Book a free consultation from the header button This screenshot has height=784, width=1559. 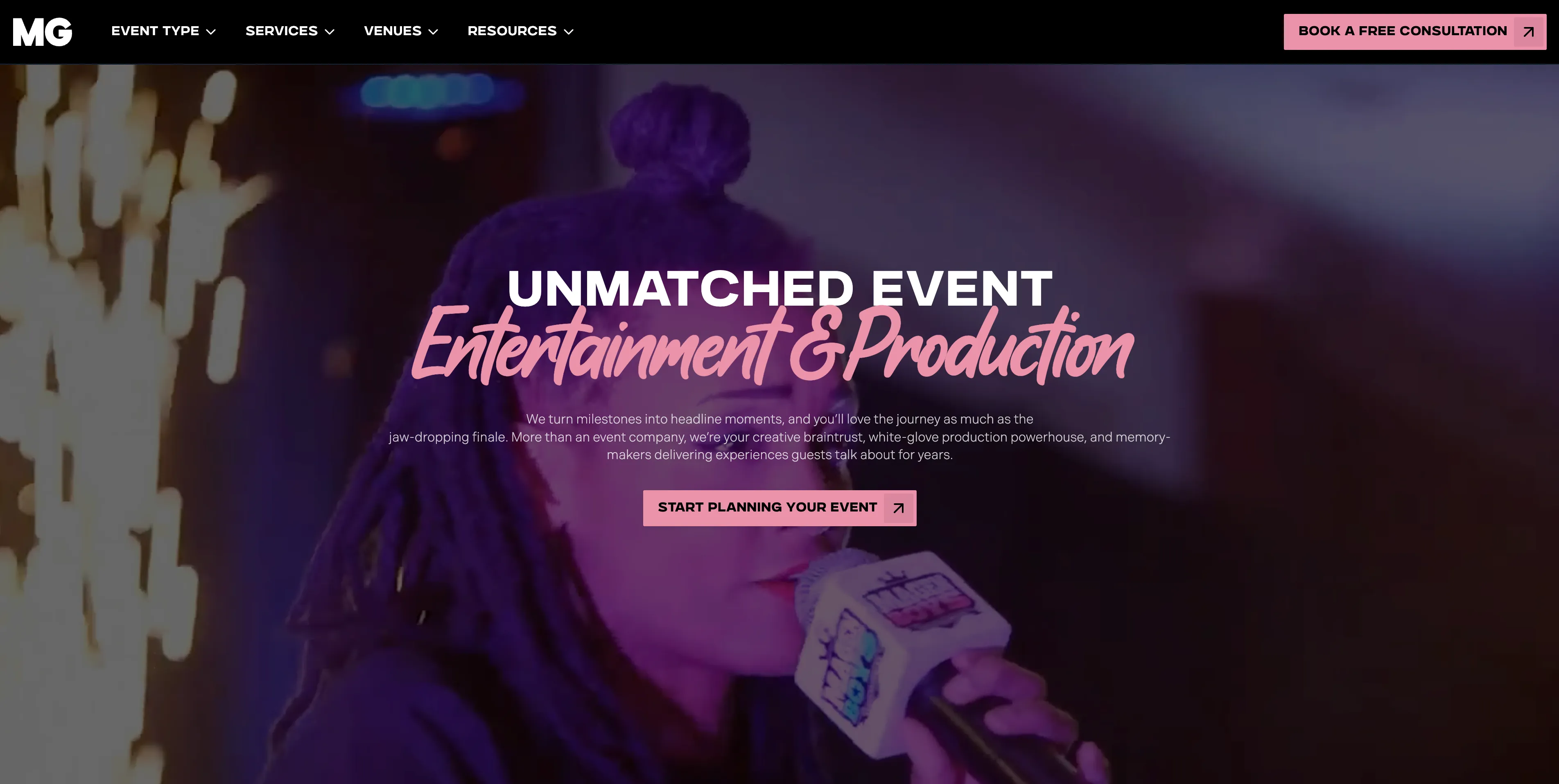coord(1415,32)
